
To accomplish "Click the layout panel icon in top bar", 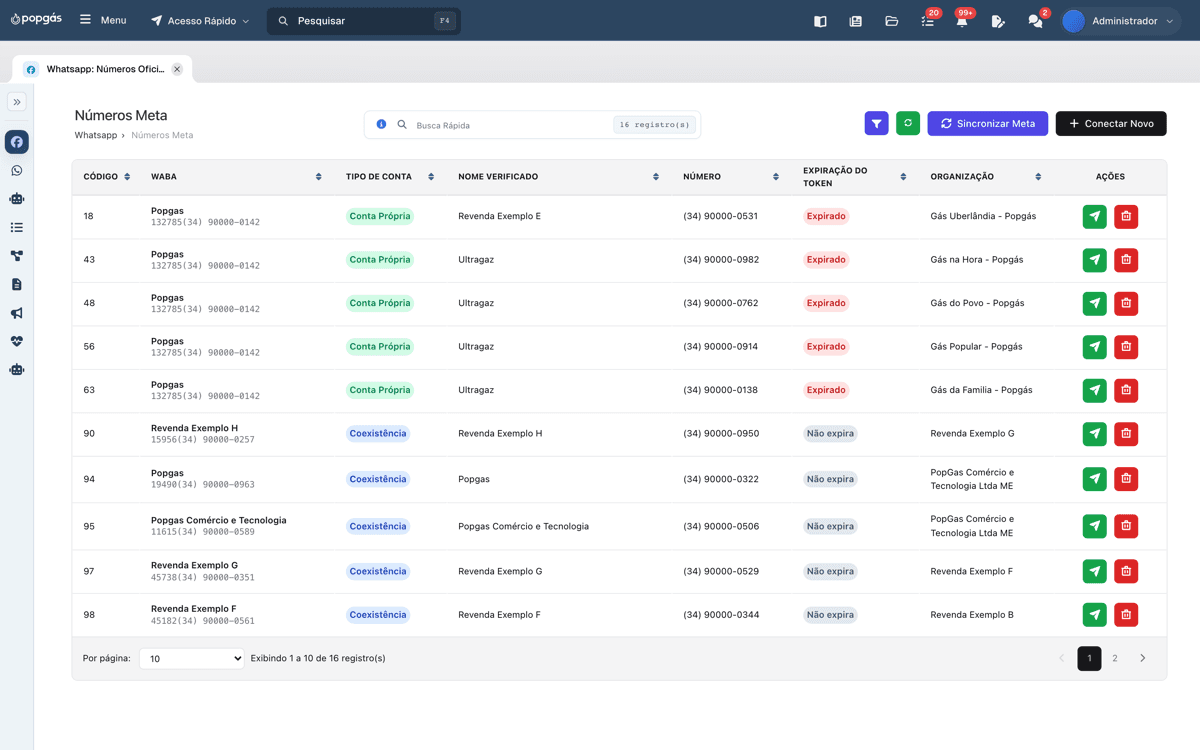I will tap(820, 21).
